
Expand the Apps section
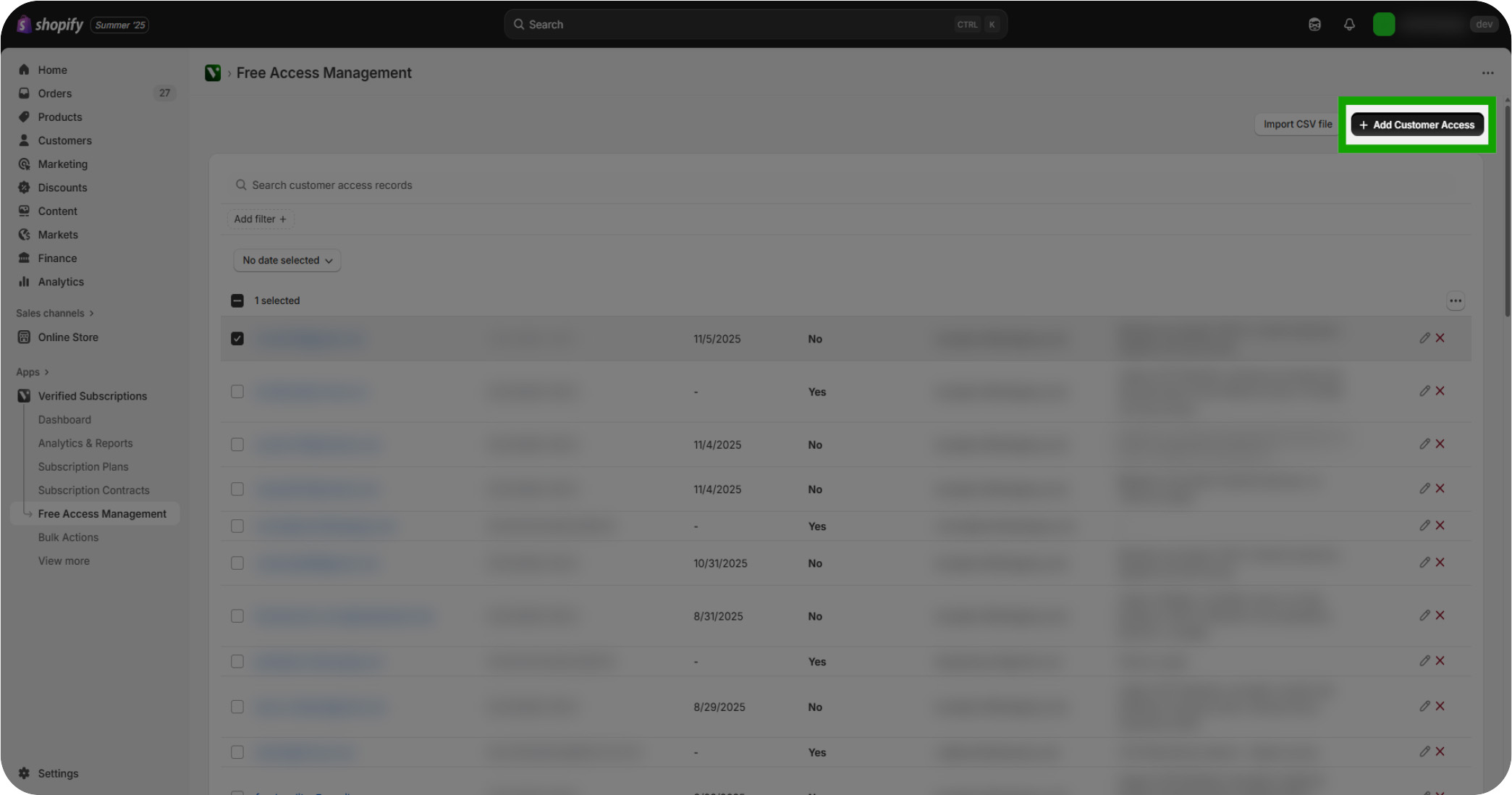coord(33,372)
